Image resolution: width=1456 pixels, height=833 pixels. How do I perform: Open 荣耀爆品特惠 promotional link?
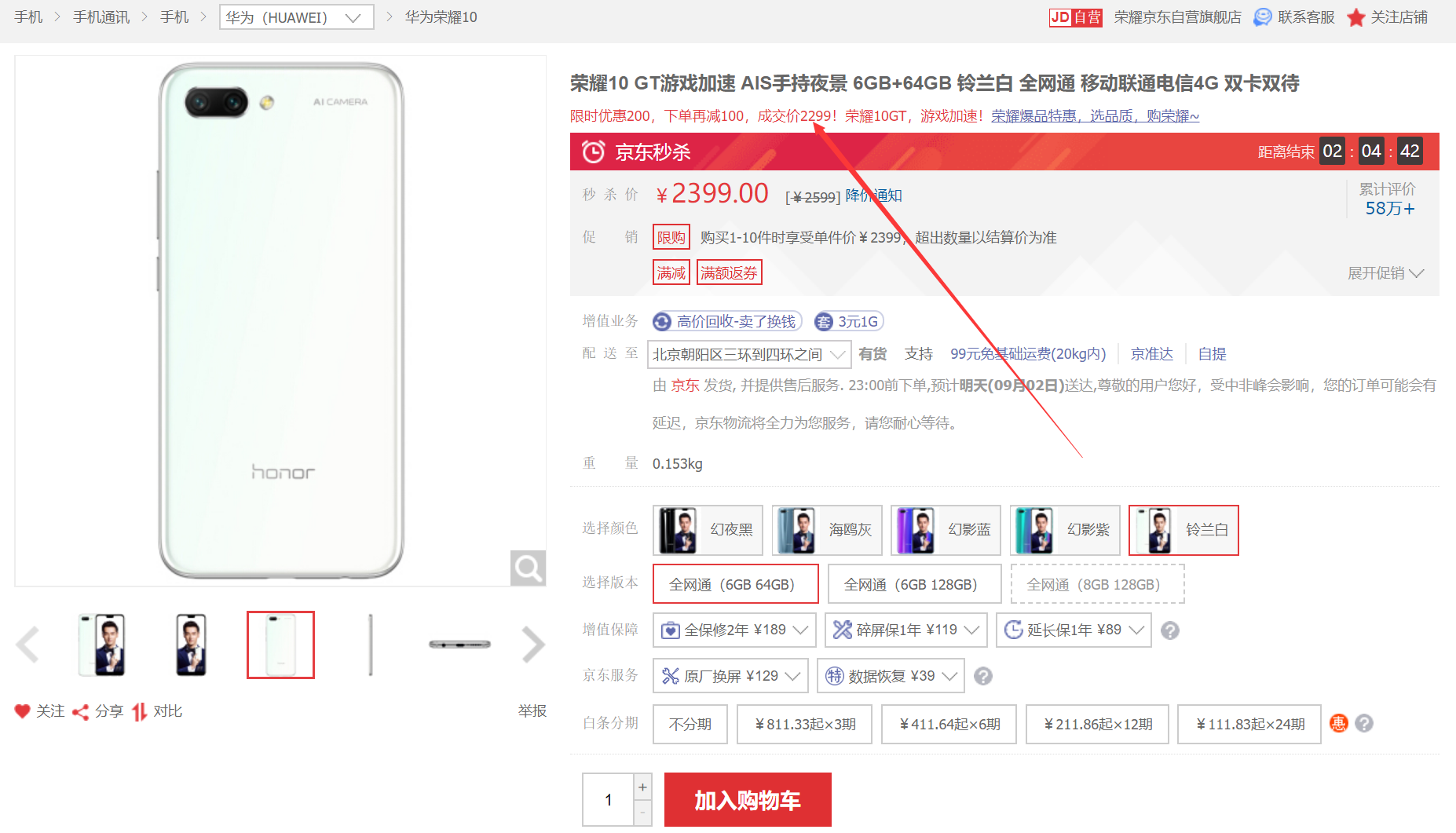(x=1095, y=116)
